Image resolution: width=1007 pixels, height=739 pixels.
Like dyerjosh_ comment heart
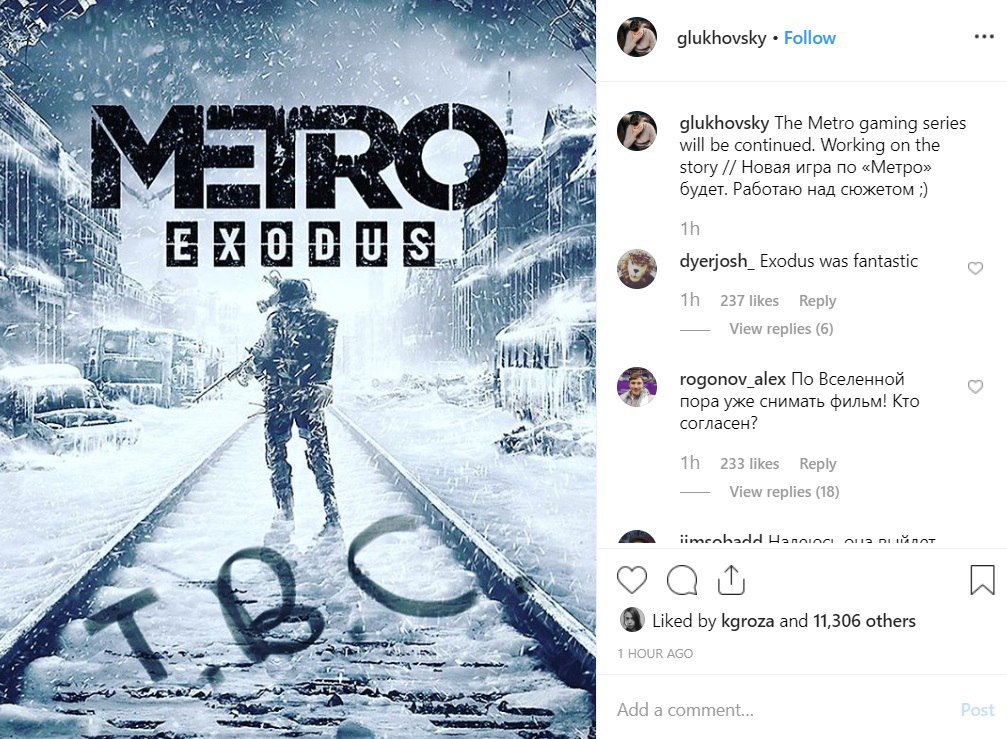click(975, 268)
